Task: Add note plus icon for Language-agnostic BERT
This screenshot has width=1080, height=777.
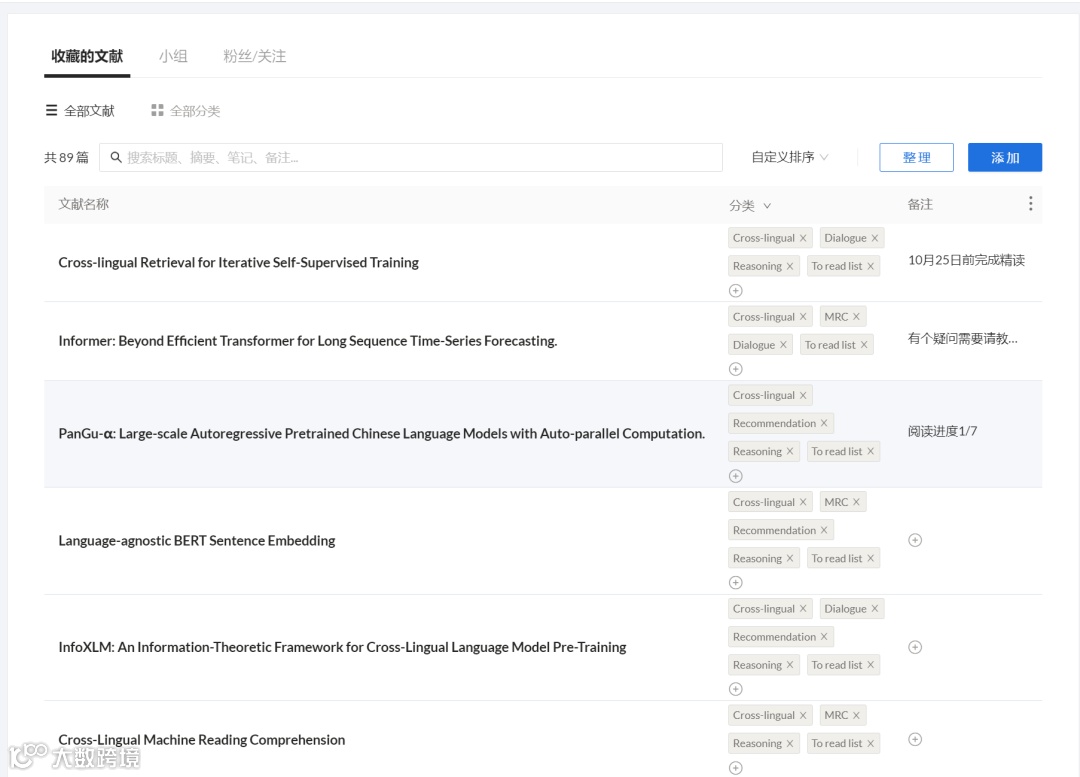Action: [x=915, y=540]
